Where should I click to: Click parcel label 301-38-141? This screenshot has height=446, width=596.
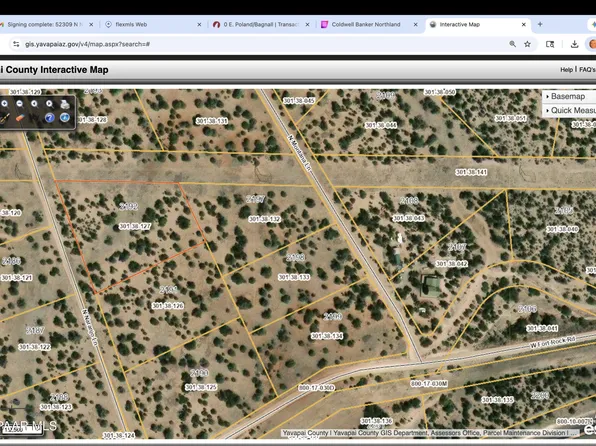(x=471, y=172)
